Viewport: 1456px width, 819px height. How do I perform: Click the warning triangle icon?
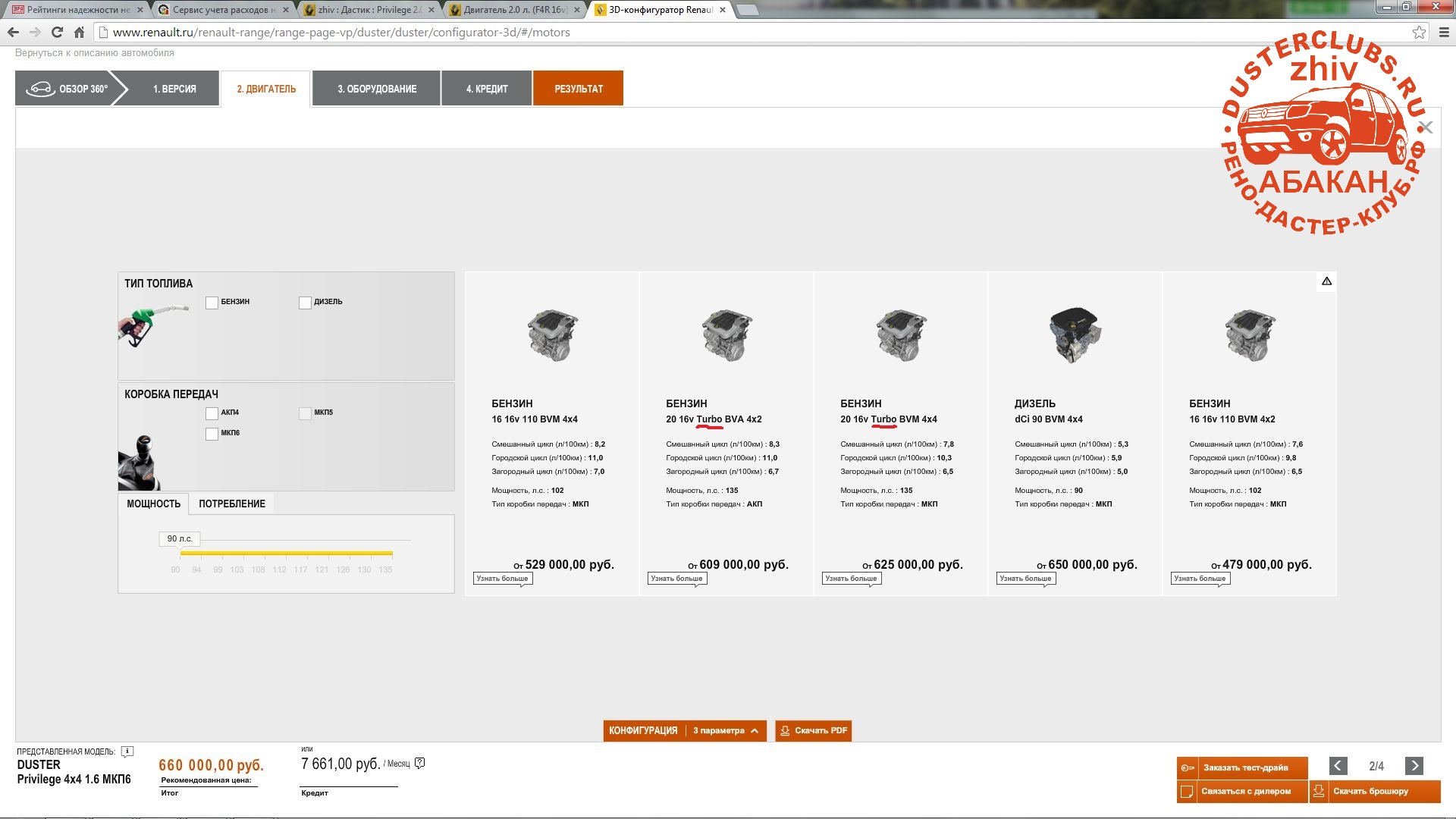tap(1326, 281)
